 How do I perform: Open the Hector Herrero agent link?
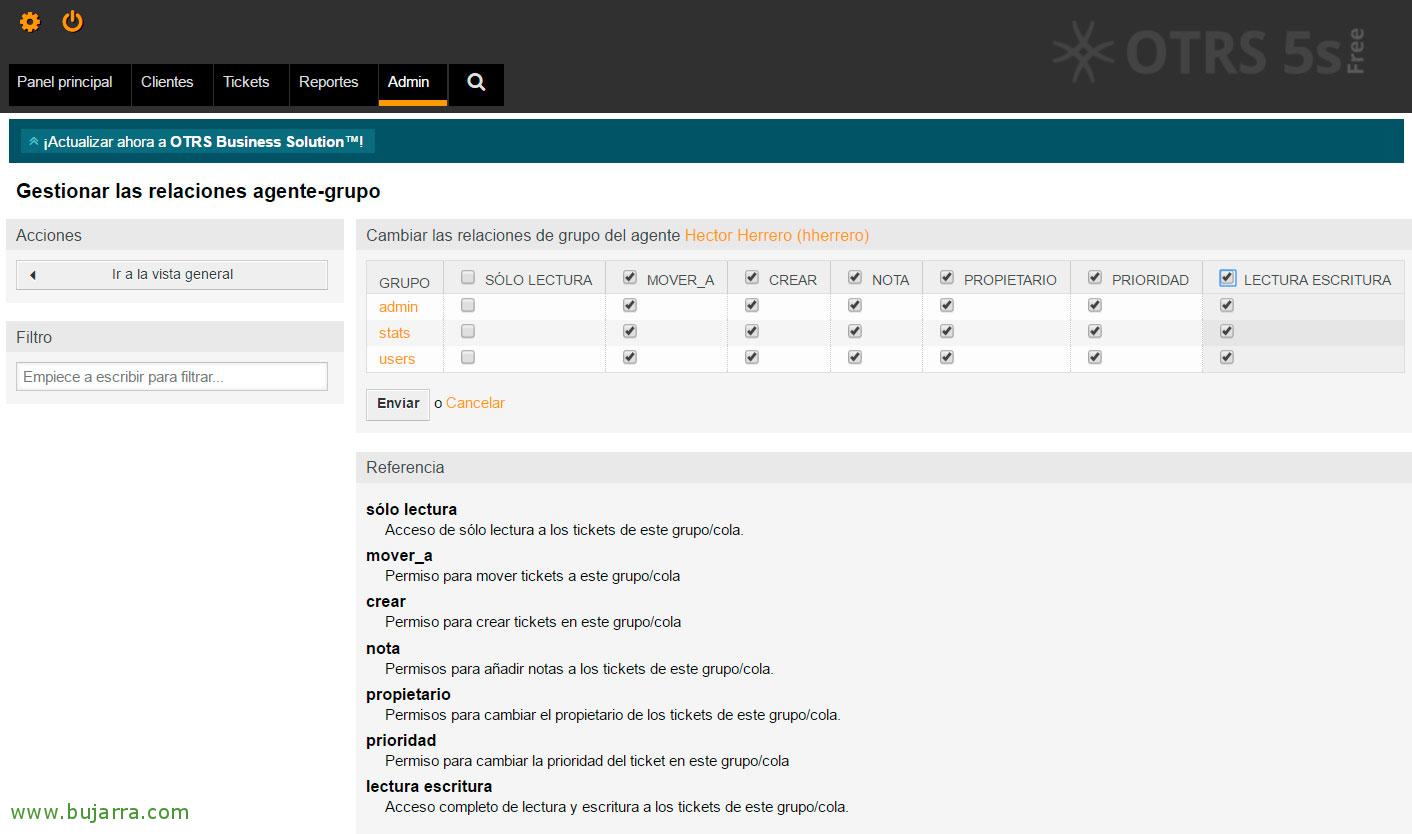click(x=776, y=236)
